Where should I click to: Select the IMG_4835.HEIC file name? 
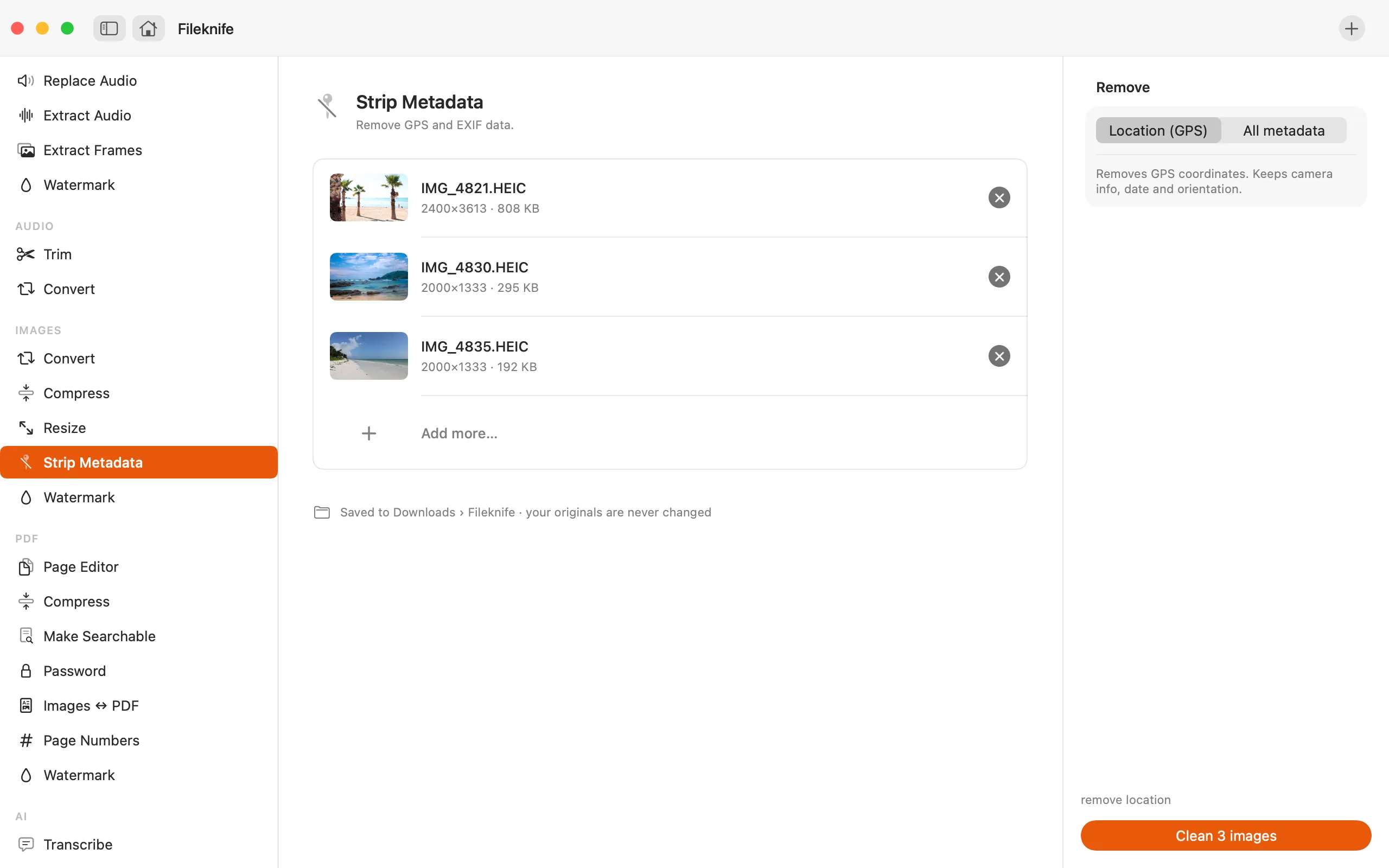[x=475, y=347]
